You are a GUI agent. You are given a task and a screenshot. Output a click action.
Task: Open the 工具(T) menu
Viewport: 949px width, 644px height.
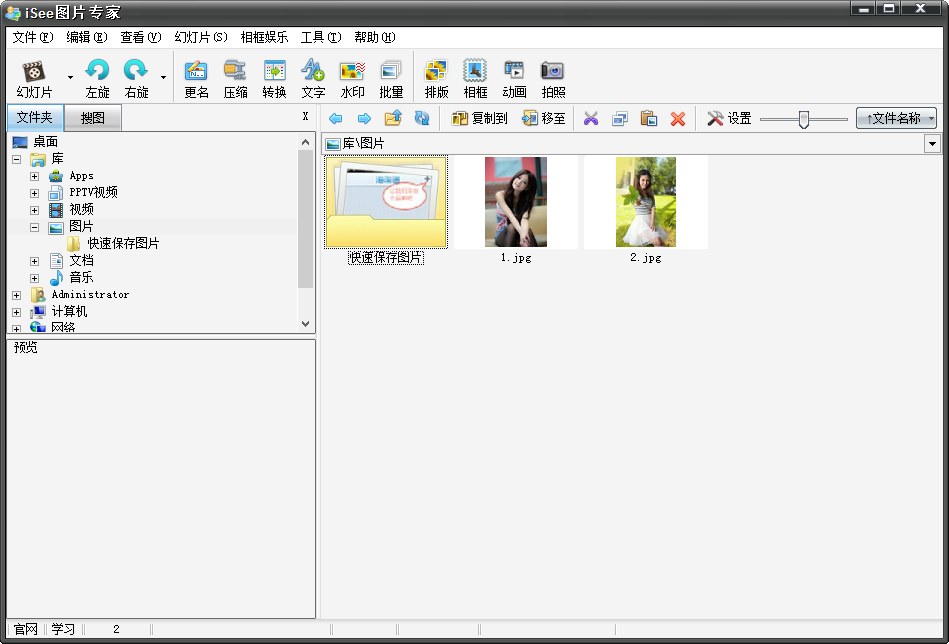click(321, 38)
